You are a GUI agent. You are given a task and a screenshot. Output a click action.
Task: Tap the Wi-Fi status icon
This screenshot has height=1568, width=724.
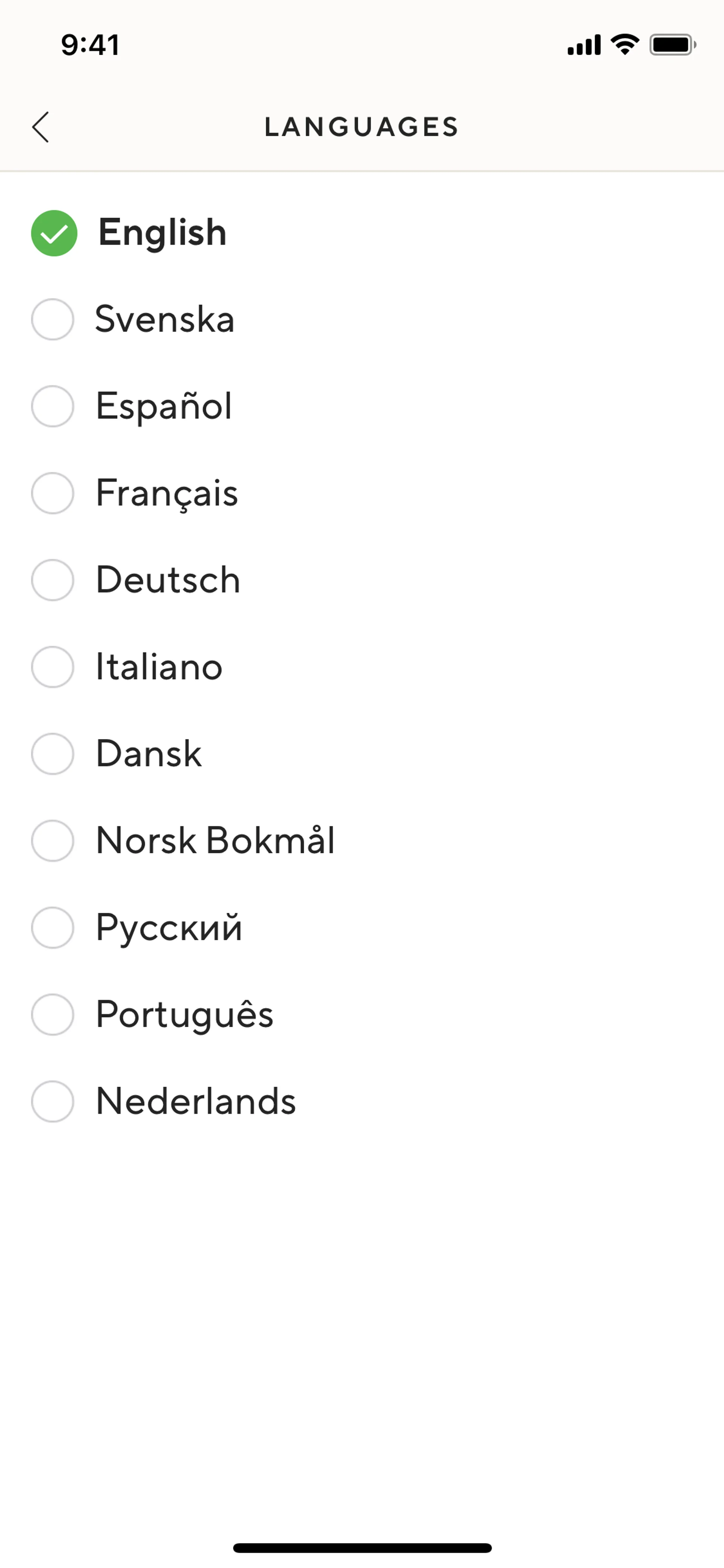coord(625,45)
